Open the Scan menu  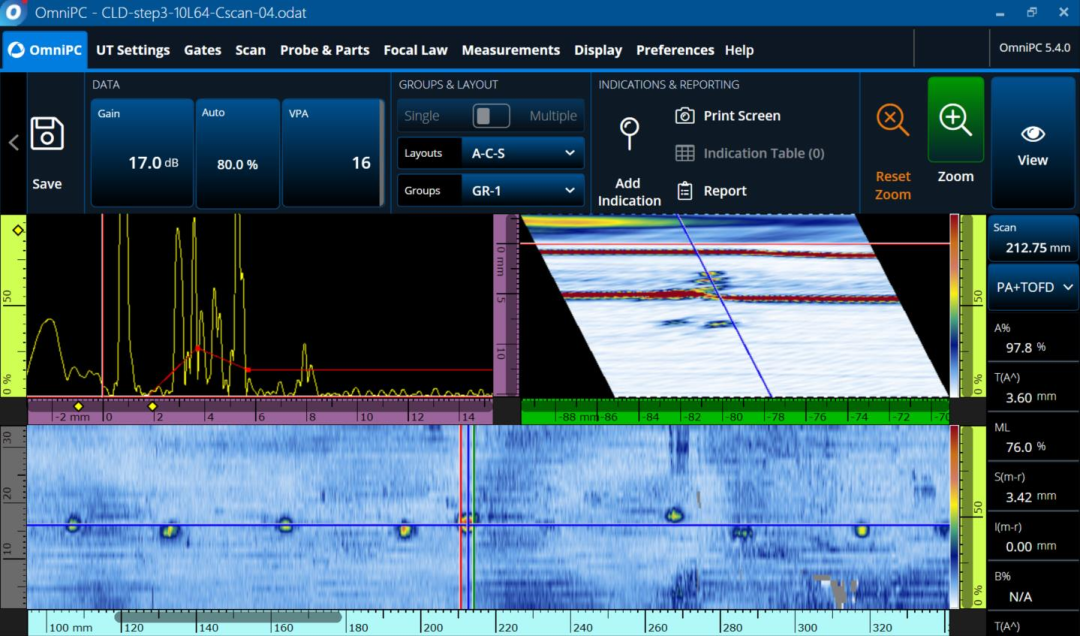coord(250,50)
